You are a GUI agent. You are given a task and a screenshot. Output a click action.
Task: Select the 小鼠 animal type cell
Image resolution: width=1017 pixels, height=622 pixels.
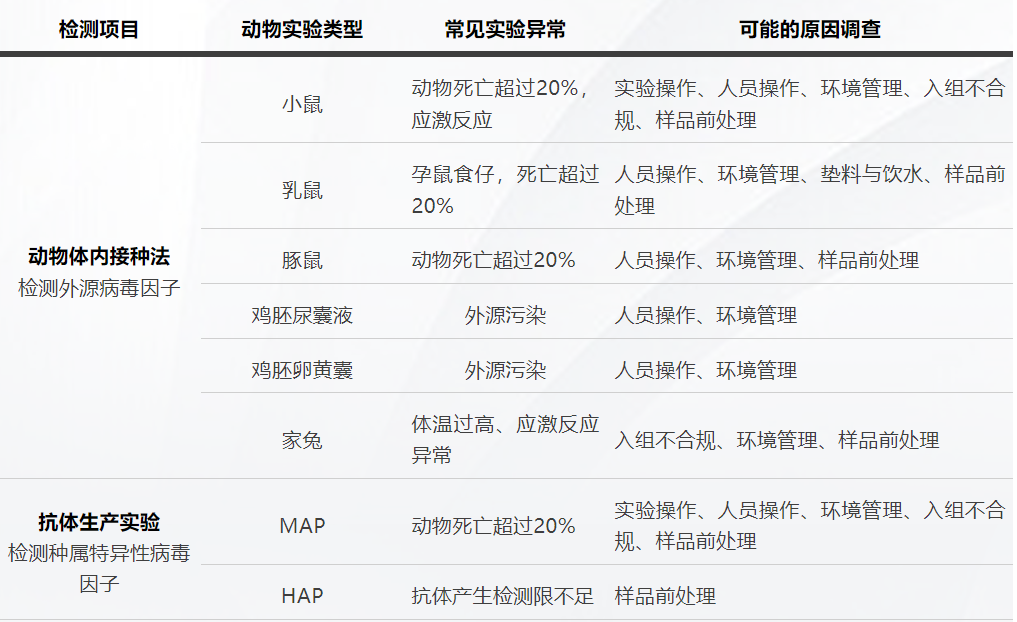pyautogui.click(x=302, y=104)
